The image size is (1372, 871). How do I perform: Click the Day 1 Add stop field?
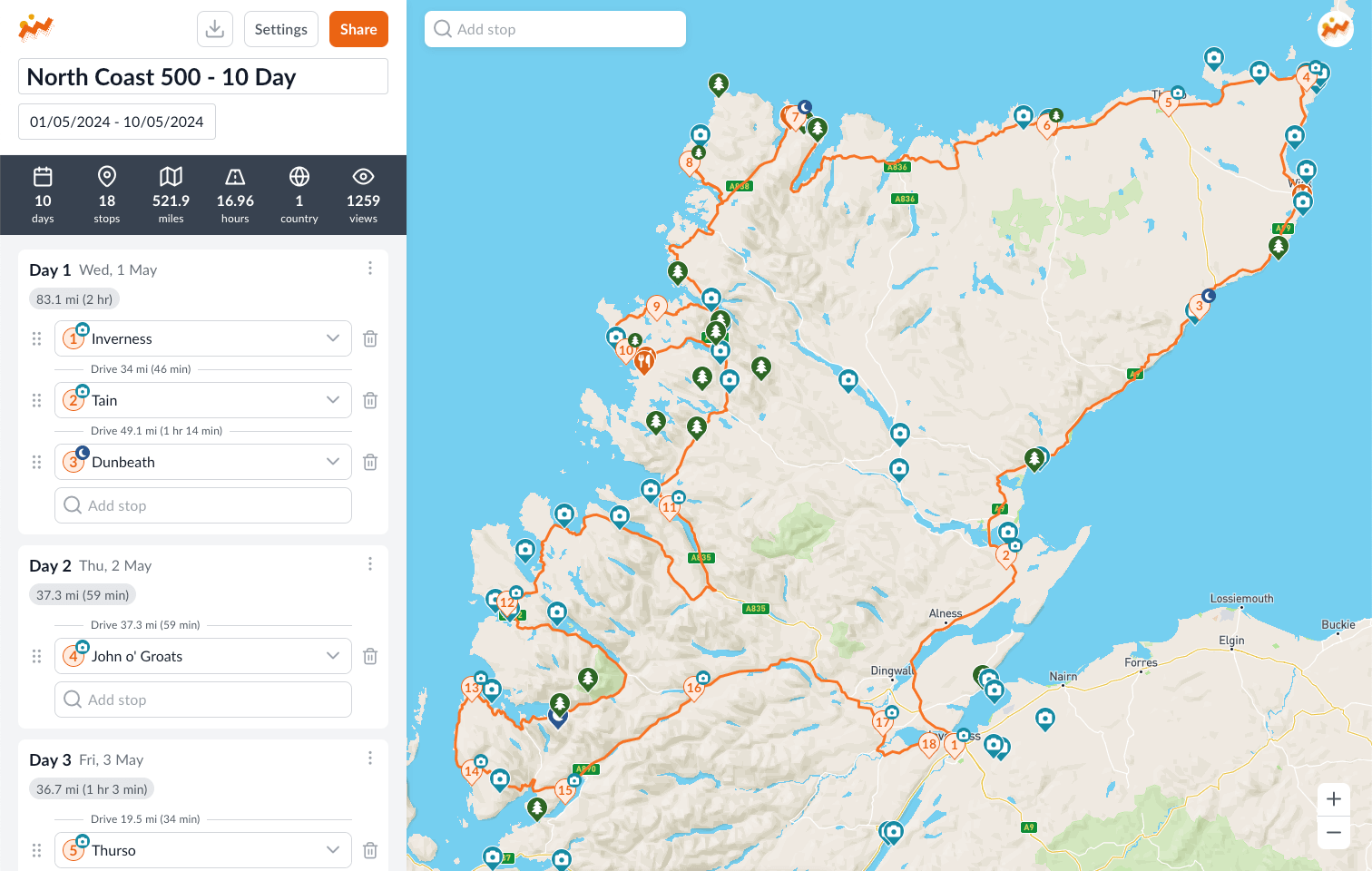click(203, 505)
